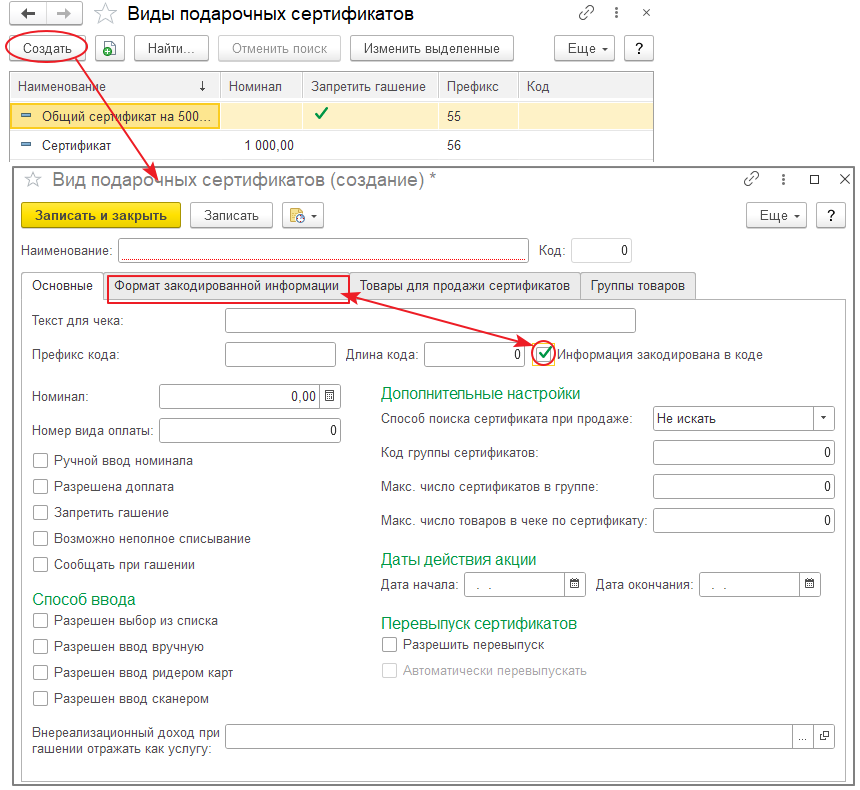
Task: Click the Наименование input field
Action: pyautogui.click(x=323, y=250)
